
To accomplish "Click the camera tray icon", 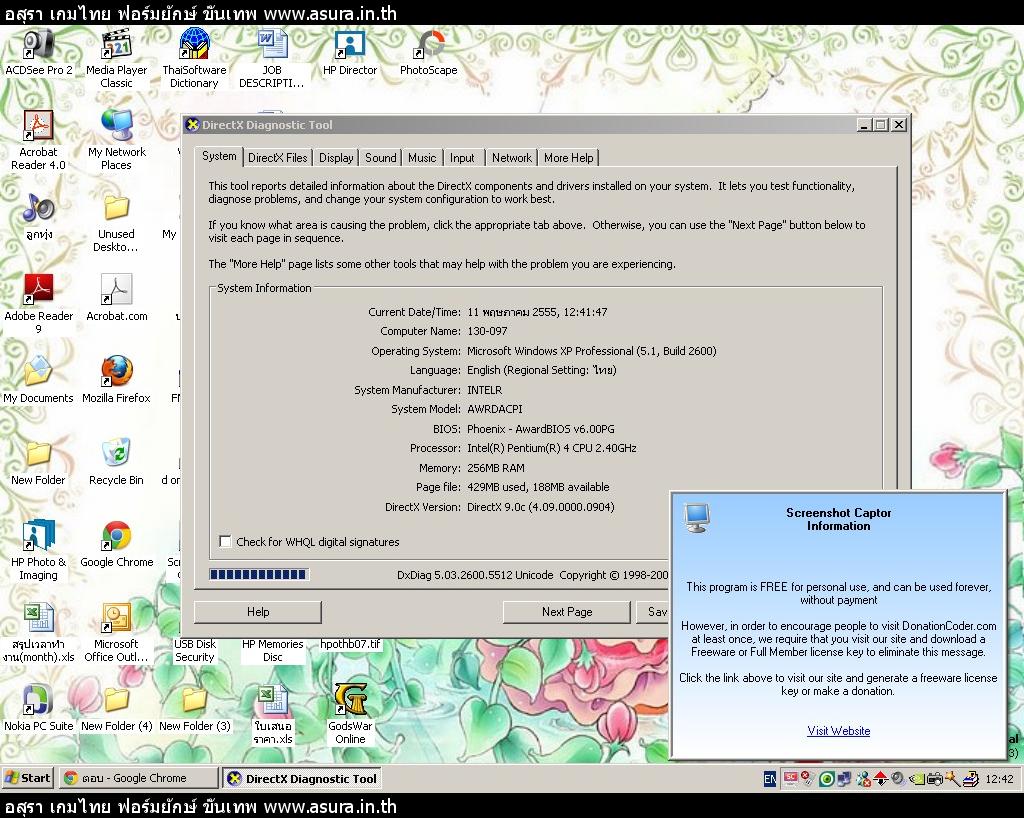I will pos(935,779).
